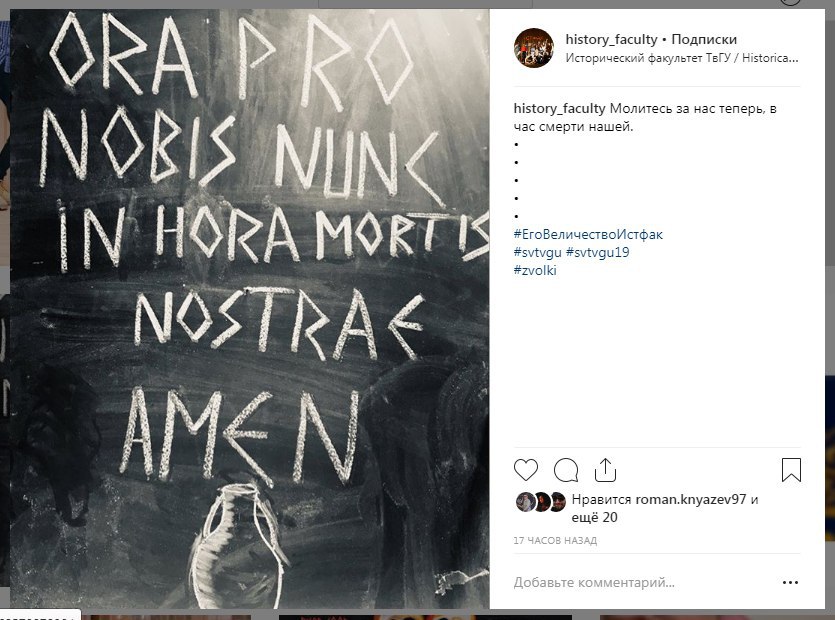Open the 17 часов назад timestamp
This screenshot has width=835, height=620.
(x=555, y=541)
